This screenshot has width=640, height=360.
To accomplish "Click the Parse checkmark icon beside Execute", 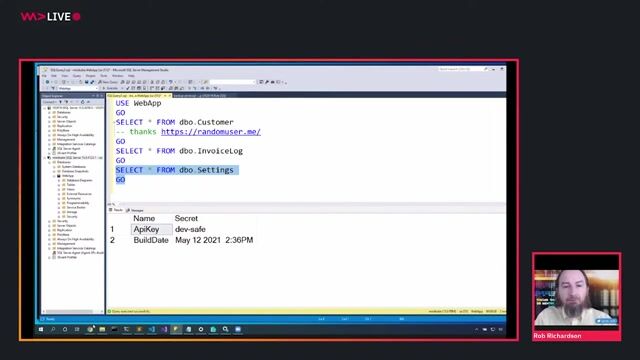I will [x=128, y=88].
